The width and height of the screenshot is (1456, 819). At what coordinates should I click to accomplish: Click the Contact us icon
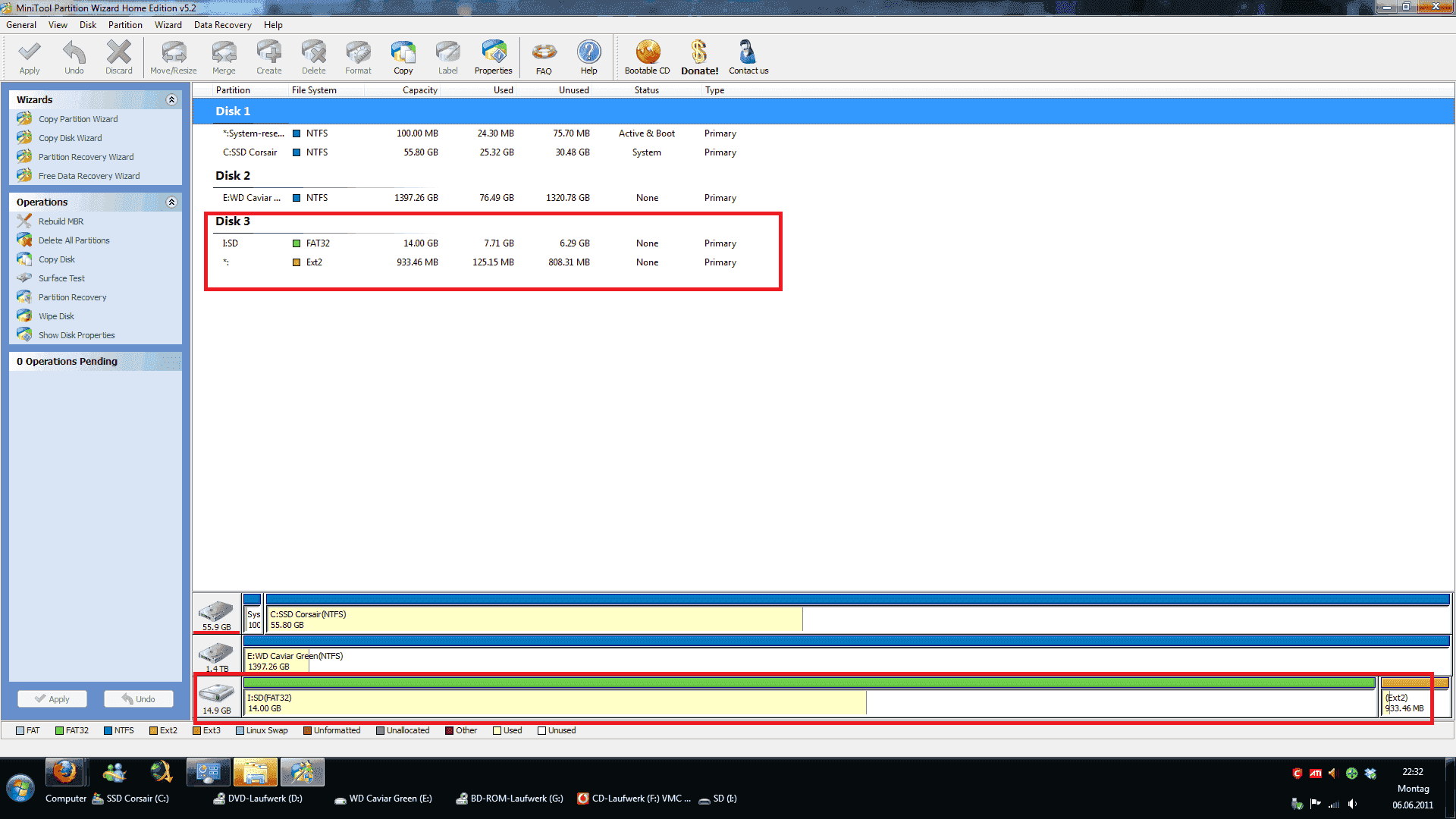tap(748, 58)
